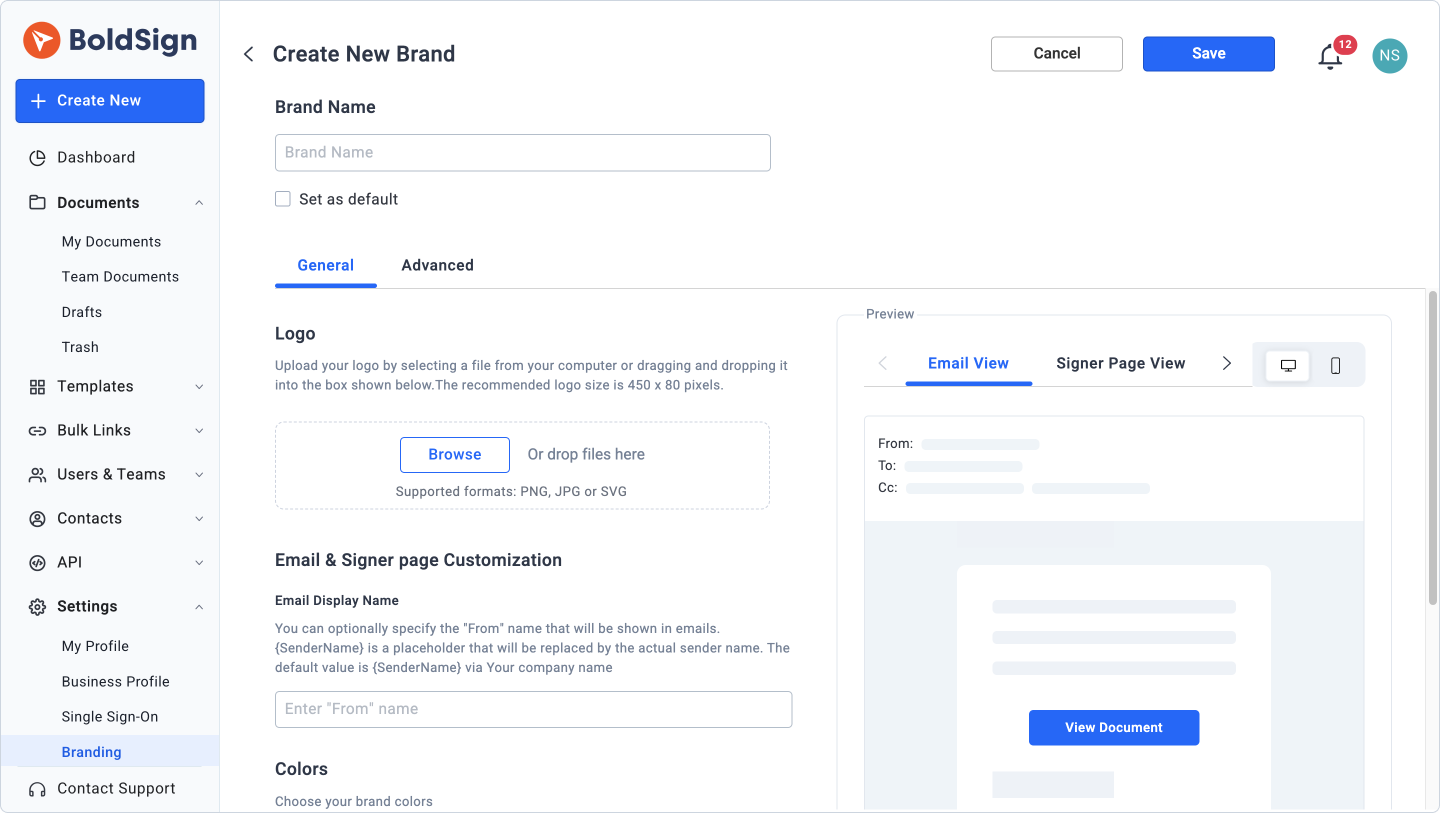1440x813 pixels.
Task: Open the Contact Support headset icon
Action: (37, 788)
